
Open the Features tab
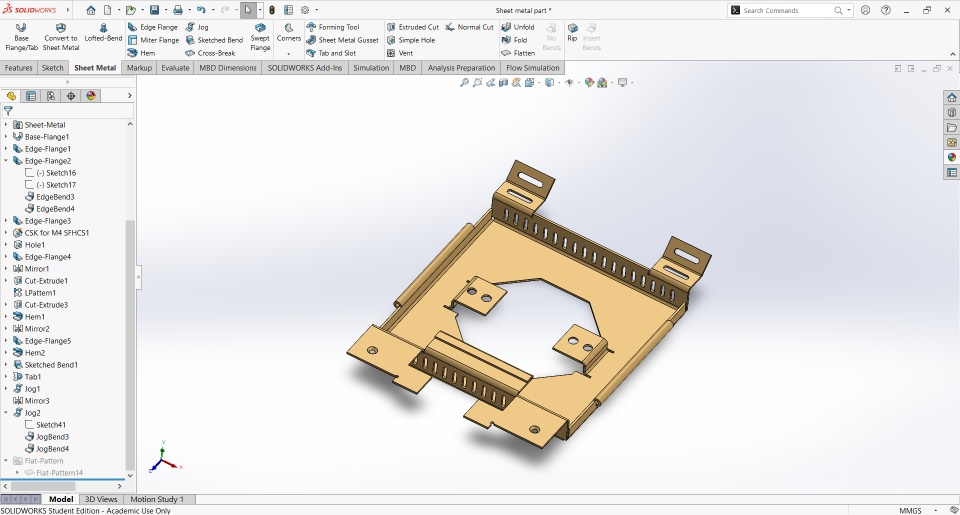(19, 68)
